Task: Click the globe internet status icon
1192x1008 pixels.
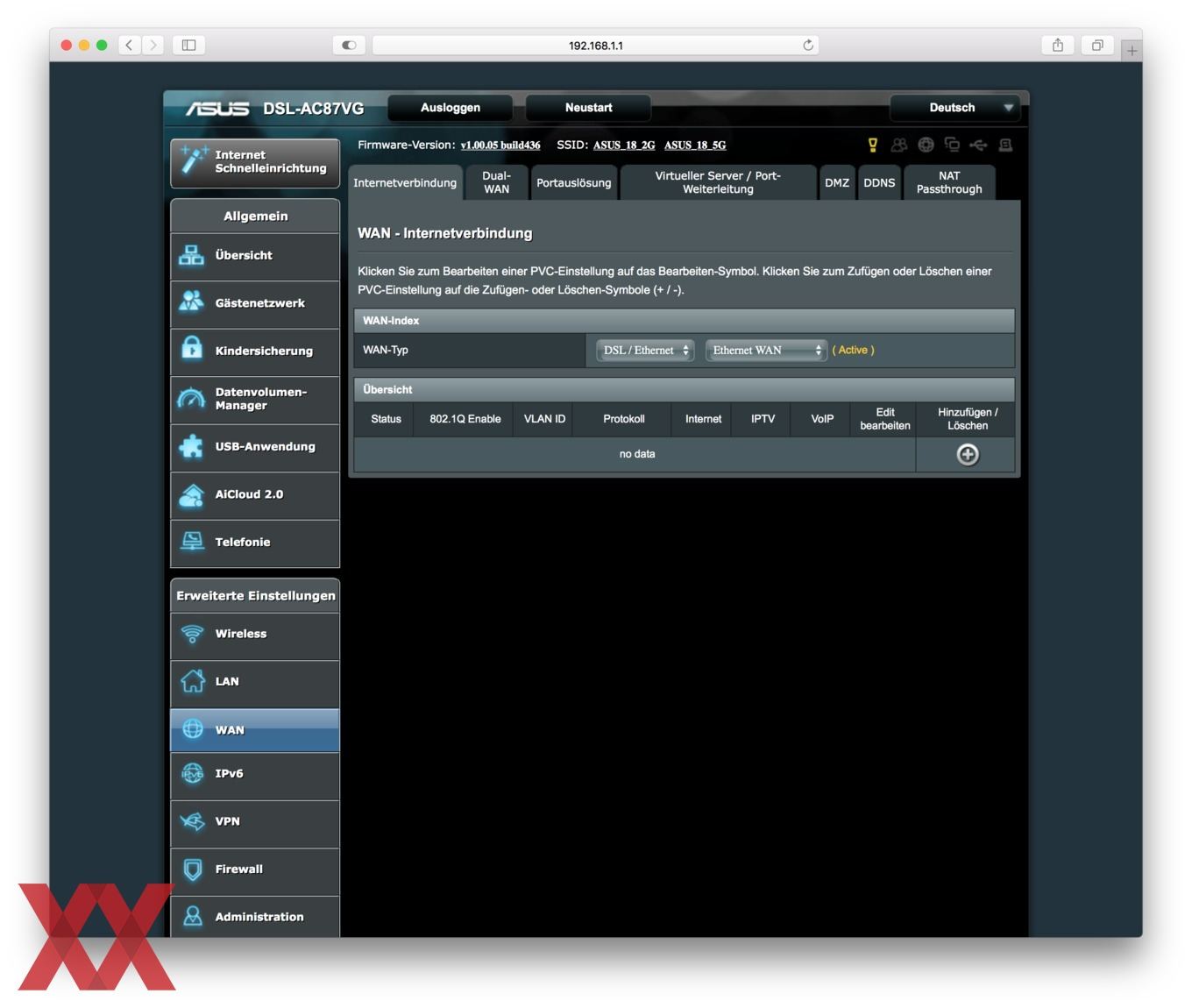Action: [x=926, y=145]
